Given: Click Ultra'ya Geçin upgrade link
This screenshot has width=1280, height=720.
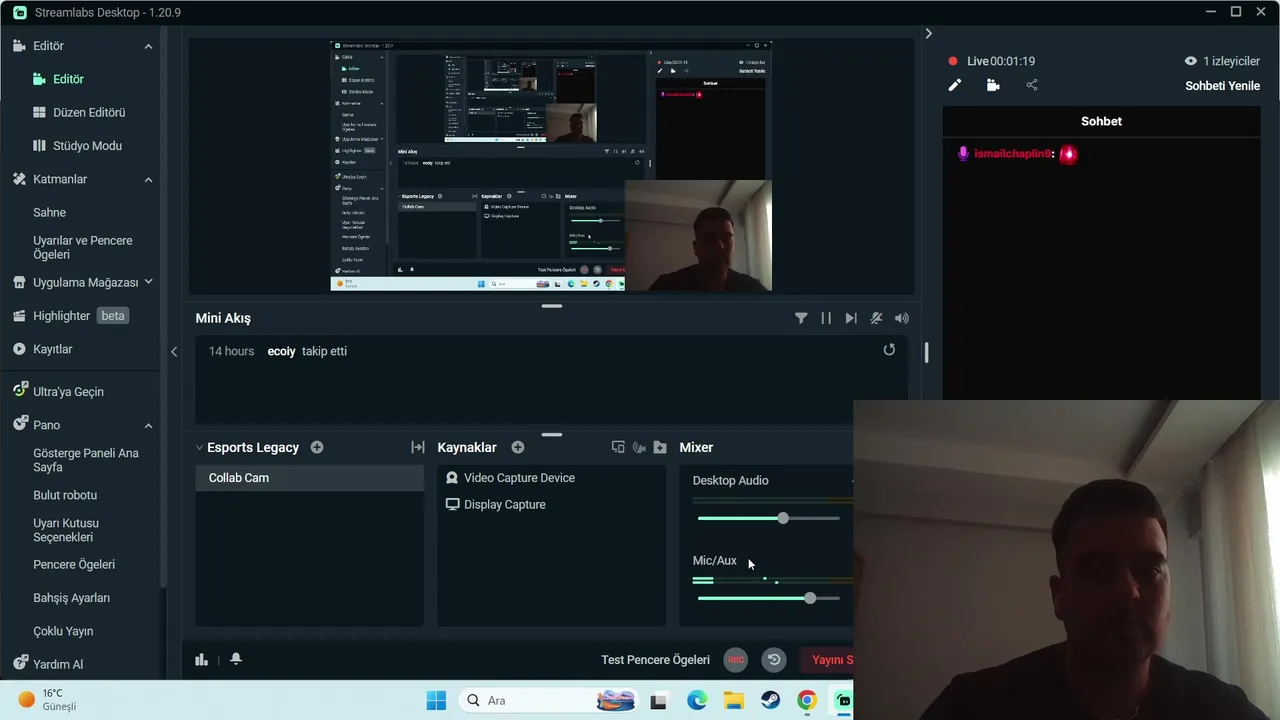Looking at the screenshot, I should [x=58, y=391].
